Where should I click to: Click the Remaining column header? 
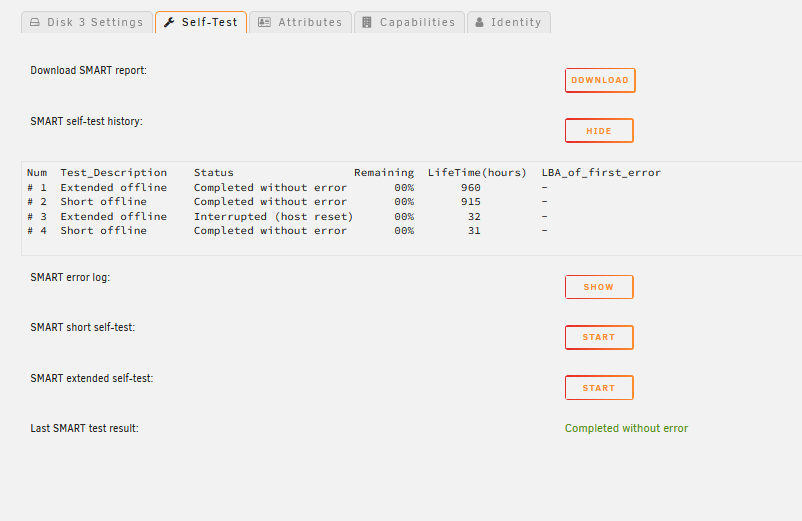[384, 173]
